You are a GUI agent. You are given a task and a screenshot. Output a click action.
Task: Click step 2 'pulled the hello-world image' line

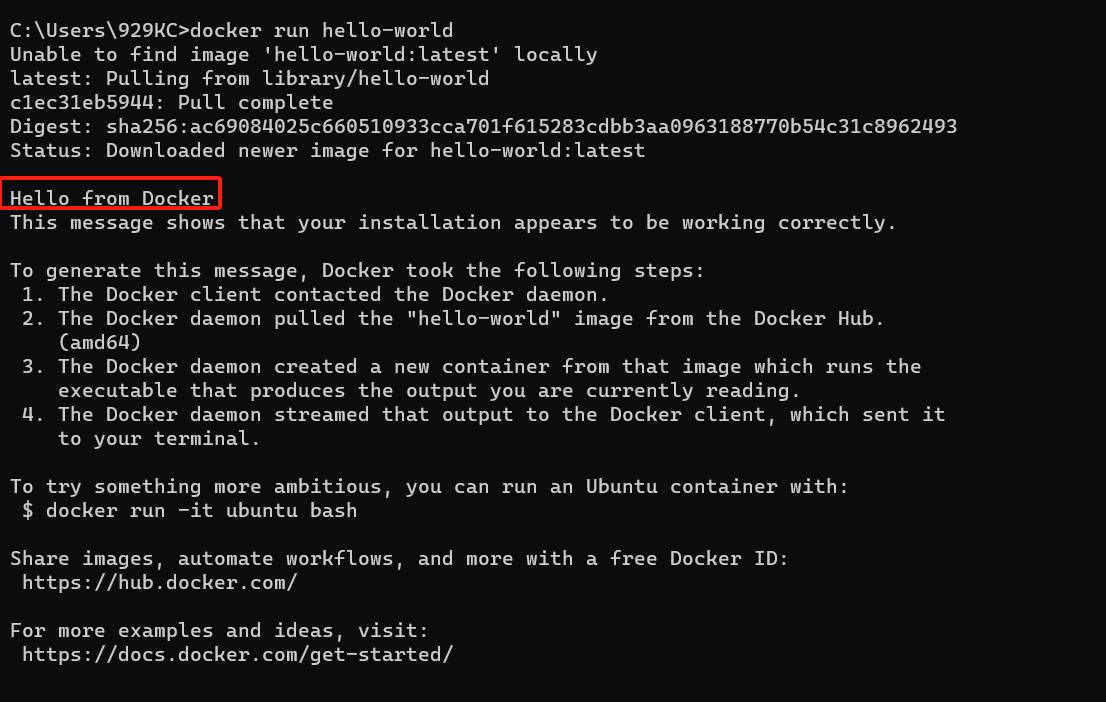(x=453, y=318)
